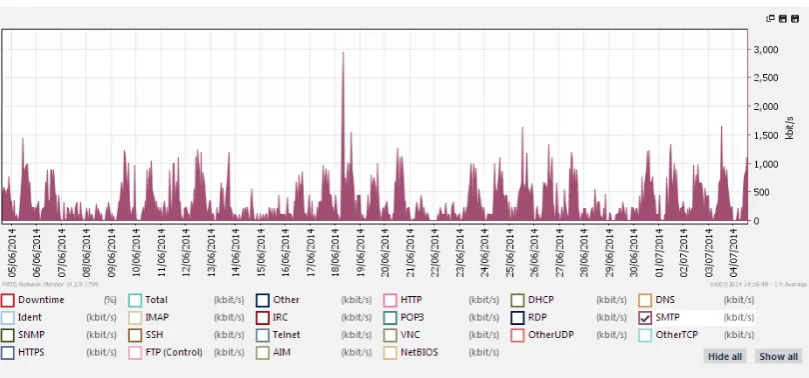Image resolution: width=809 pixels, height=378 pixels.
Task: Check the Ident channel box
Action: (7, 318)
